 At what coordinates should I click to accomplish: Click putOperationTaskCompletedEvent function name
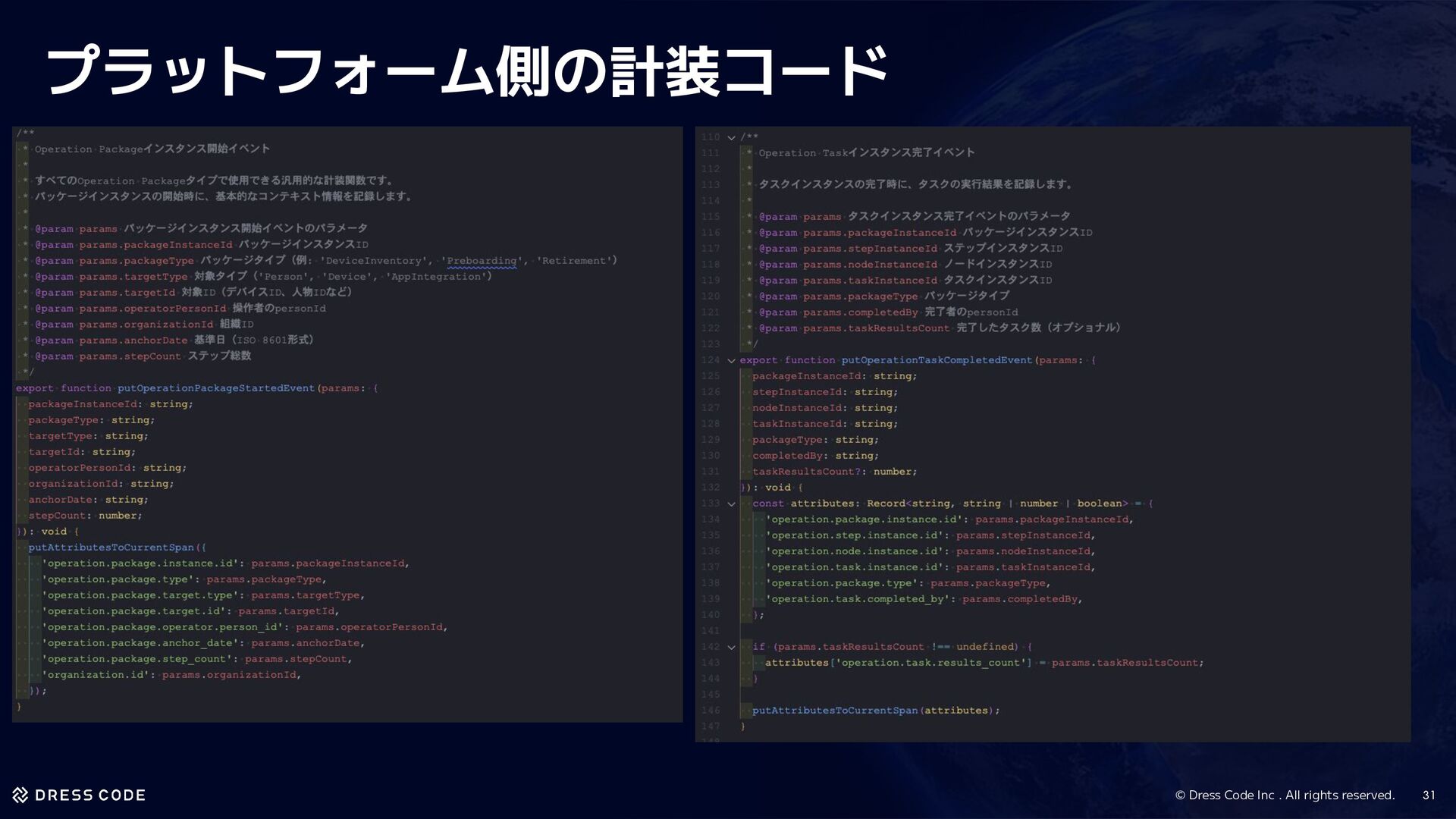[937, 360]
